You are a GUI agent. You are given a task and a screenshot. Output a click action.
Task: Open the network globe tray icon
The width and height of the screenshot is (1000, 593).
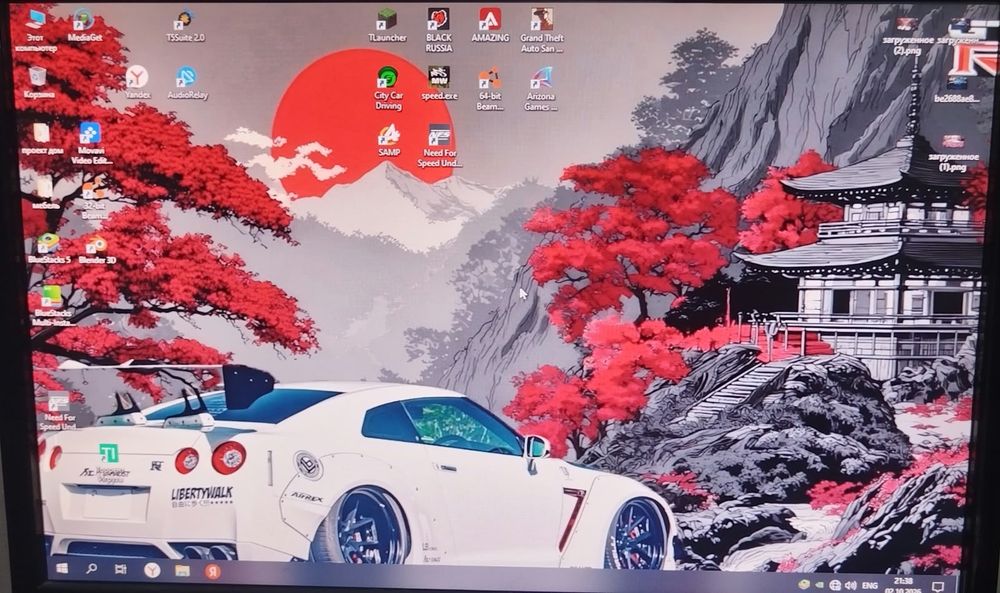click(835, 585)
